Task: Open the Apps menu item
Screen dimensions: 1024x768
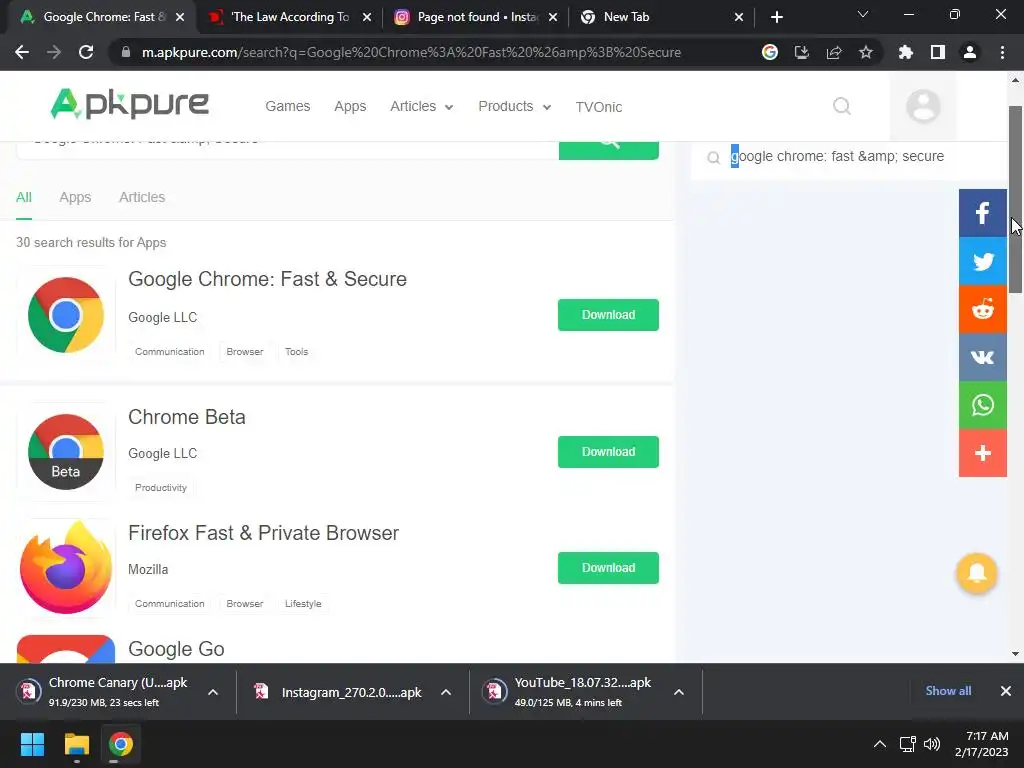Action: (350, 106)
